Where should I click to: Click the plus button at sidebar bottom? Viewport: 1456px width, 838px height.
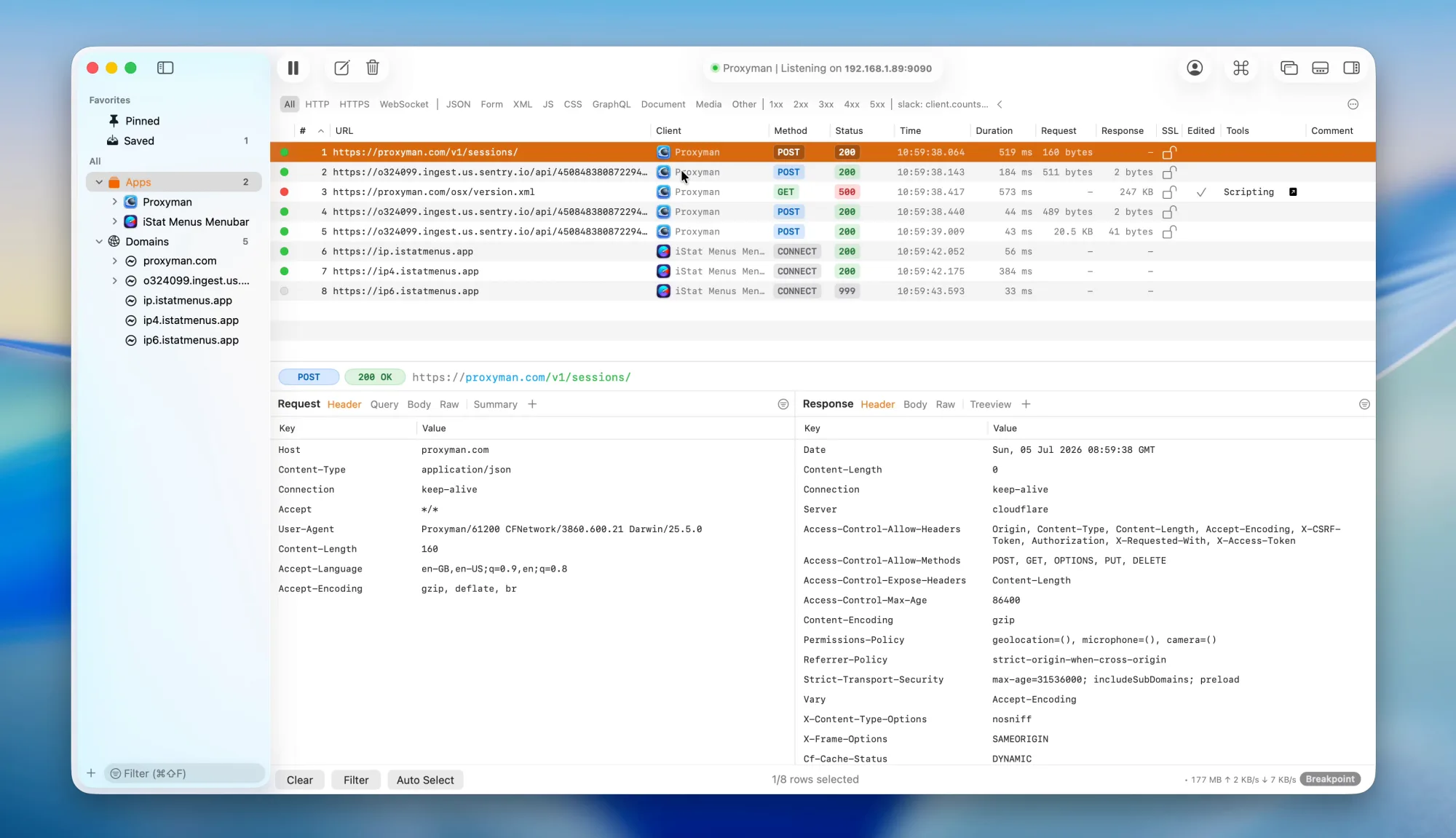91,773
